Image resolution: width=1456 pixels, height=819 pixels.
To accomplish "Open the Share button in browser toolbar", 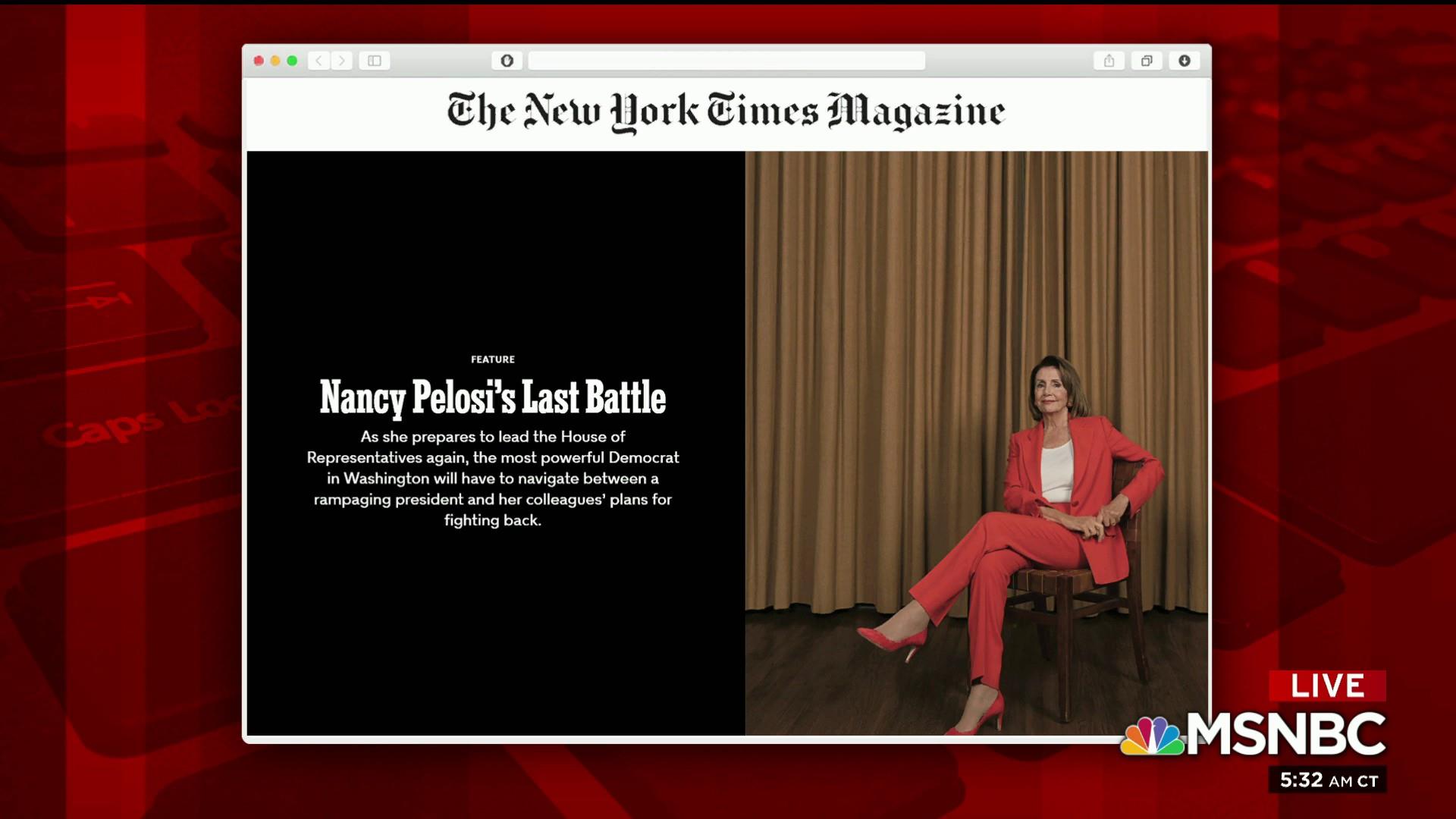I will tap(1109, 61).
